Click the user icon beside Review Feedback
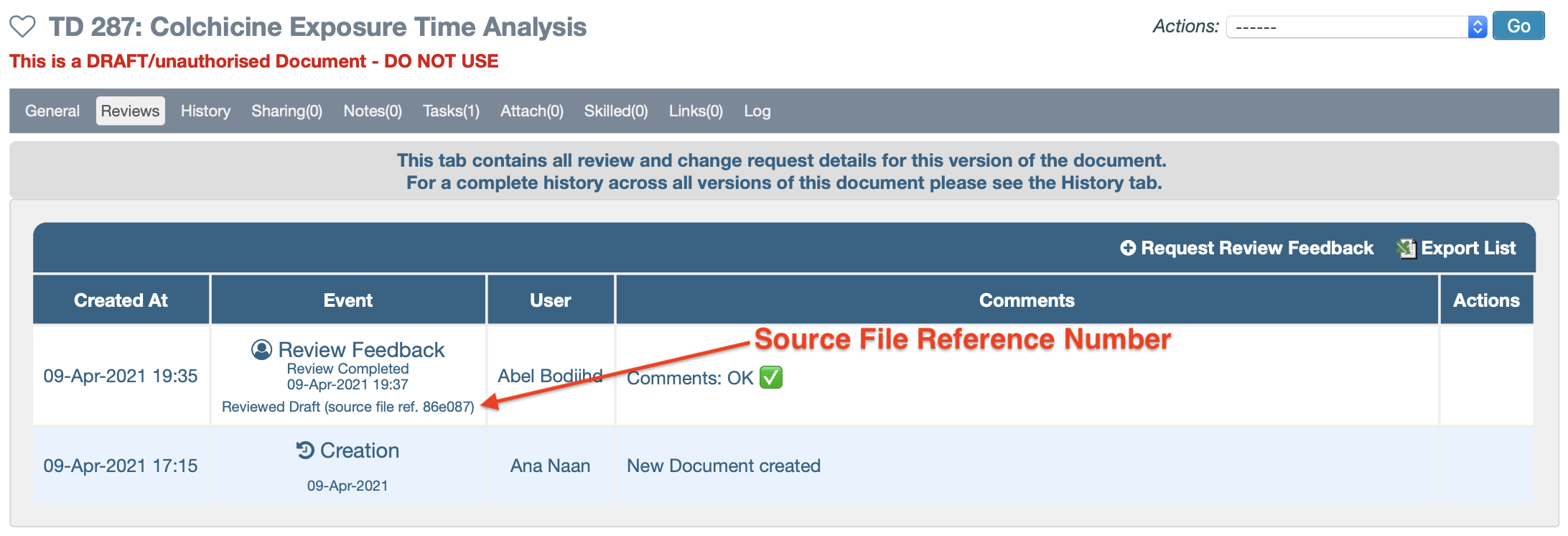 261,350
